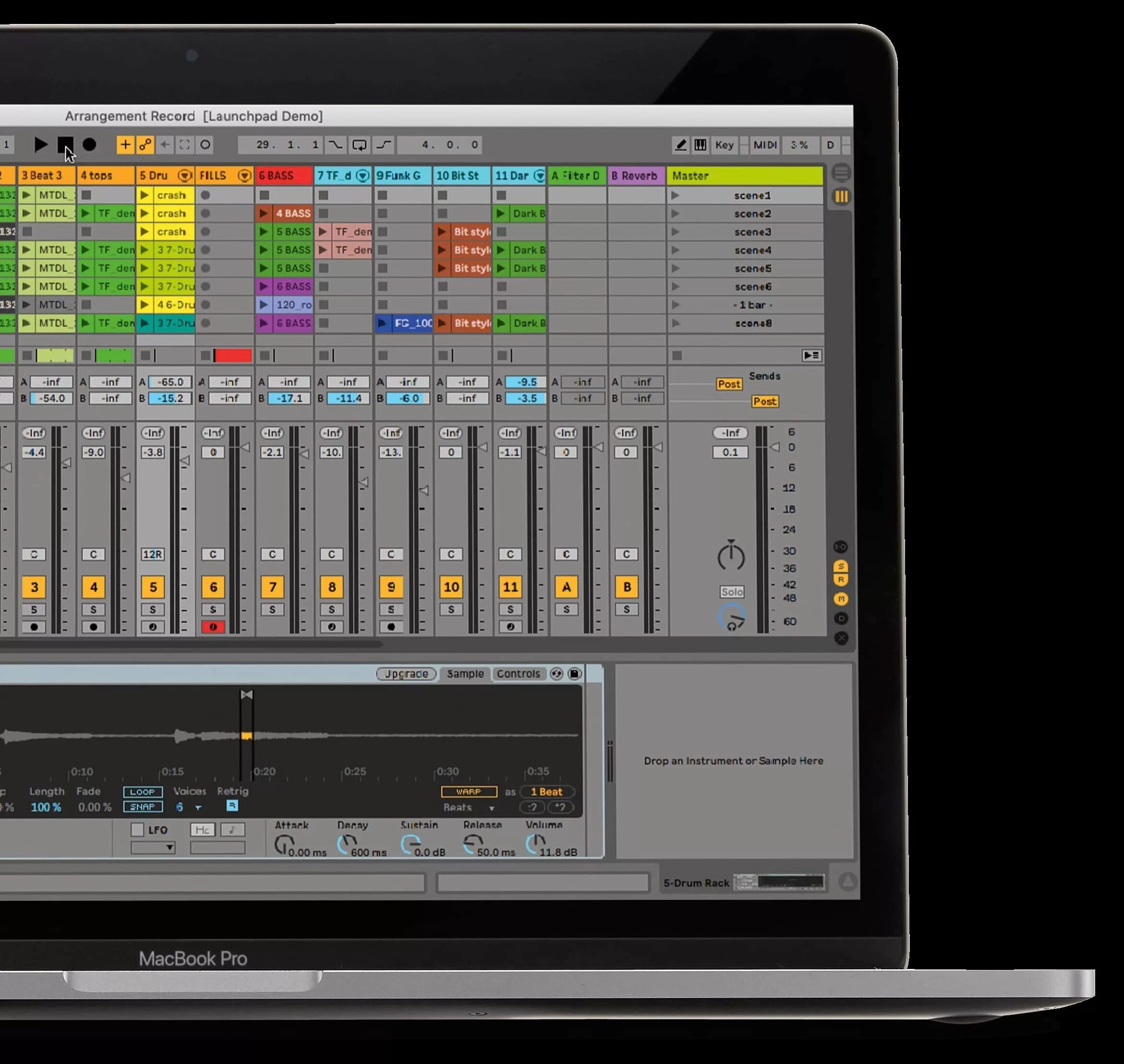
Task: Unfold the 5 Dru group track
Action: tap(184, 176)
